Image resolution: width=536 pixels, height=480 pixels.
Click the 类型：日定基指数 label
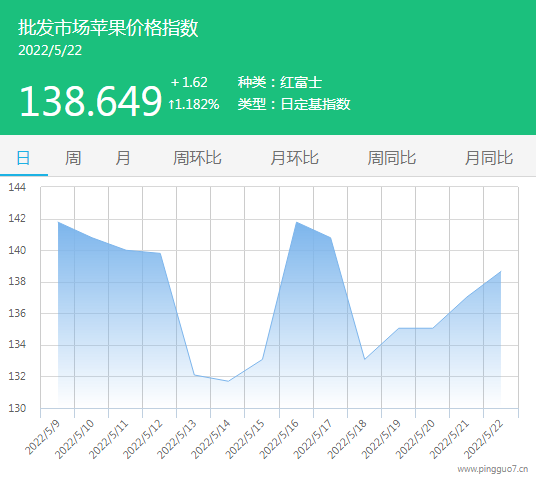click(x=294, y=104)
